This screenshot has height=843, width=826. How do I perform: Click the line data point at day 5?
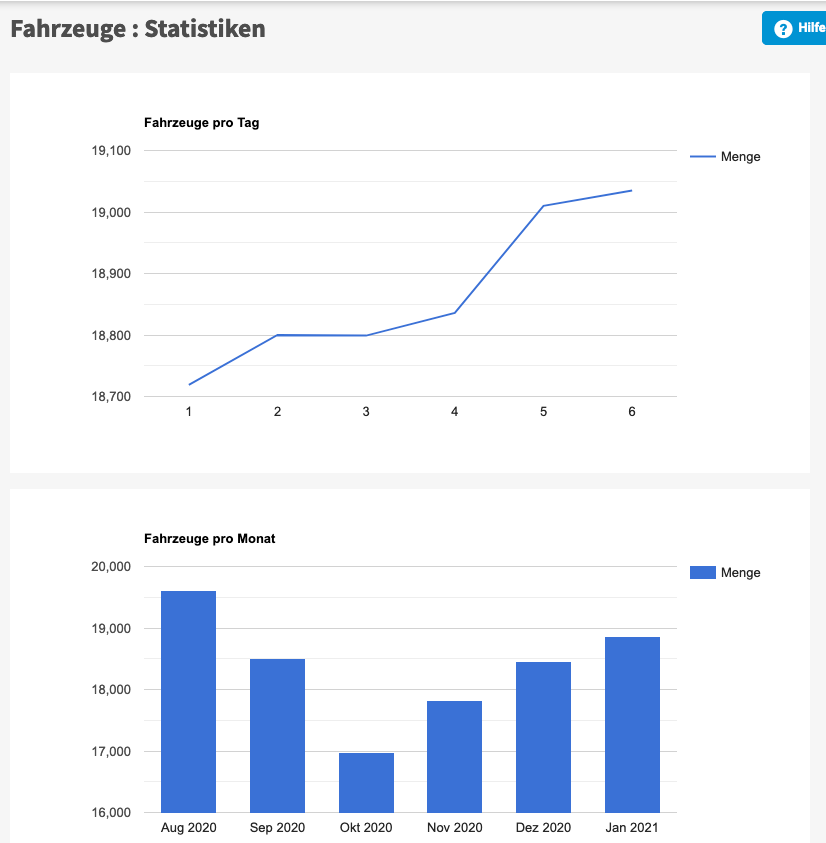coord(543,206)
